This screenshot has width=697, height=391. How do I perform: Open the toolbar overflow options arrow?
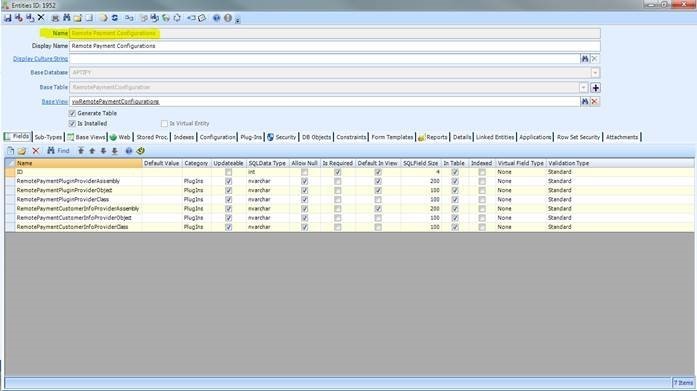[238, 20]
